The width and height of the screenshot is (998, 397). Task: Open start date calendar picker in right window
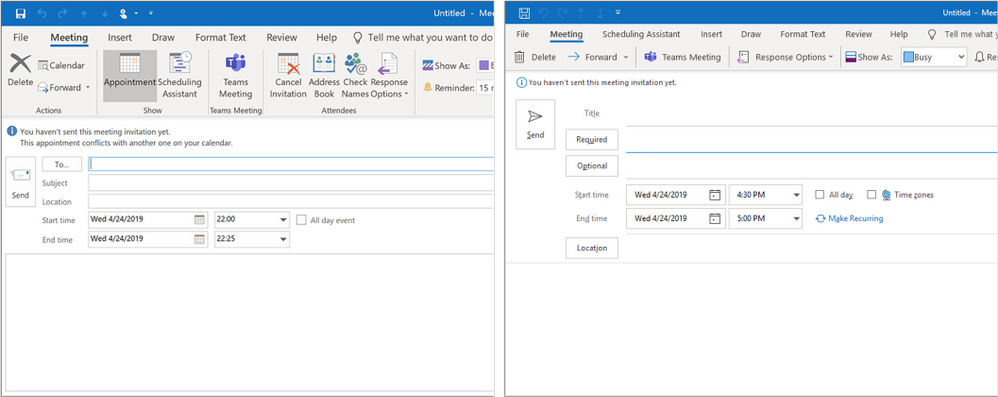pos(715,195)
